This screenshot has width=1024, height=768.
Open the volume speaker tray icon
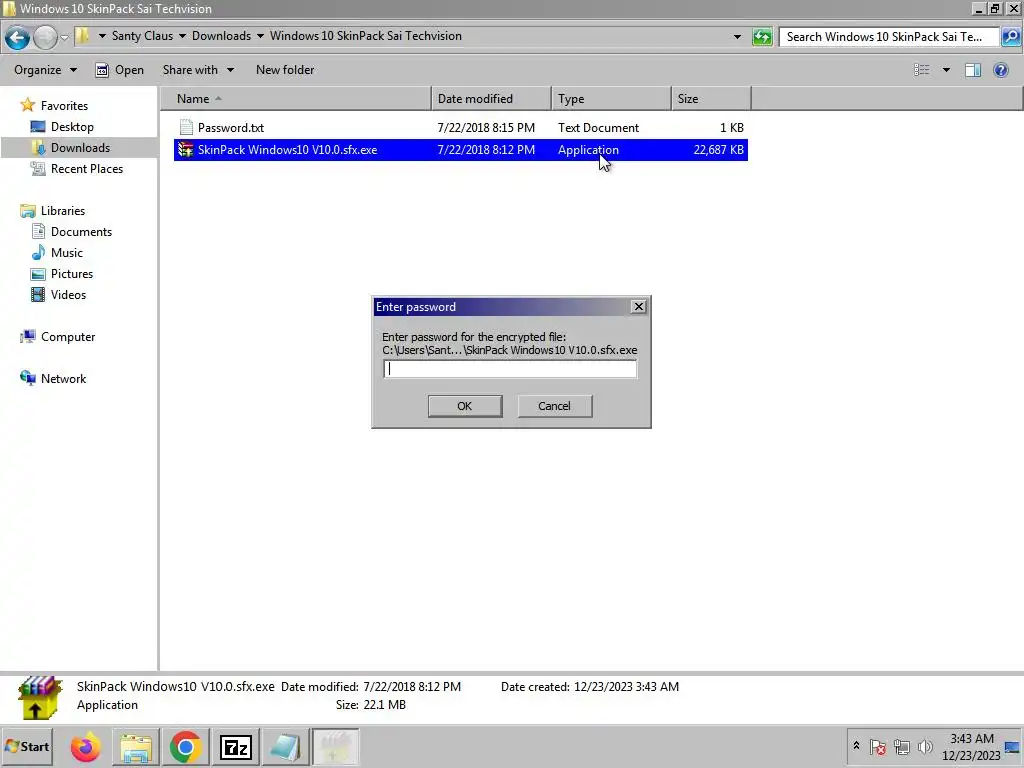(925, 746)
